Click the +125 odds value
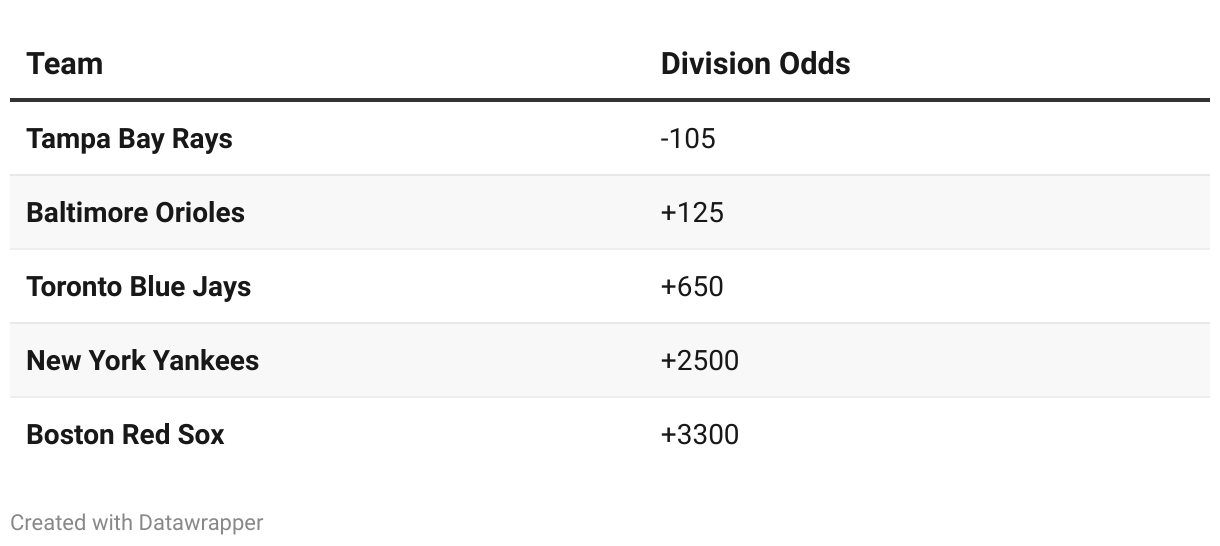Screen dimensions: 1220x546 click(x=692, y=212)
